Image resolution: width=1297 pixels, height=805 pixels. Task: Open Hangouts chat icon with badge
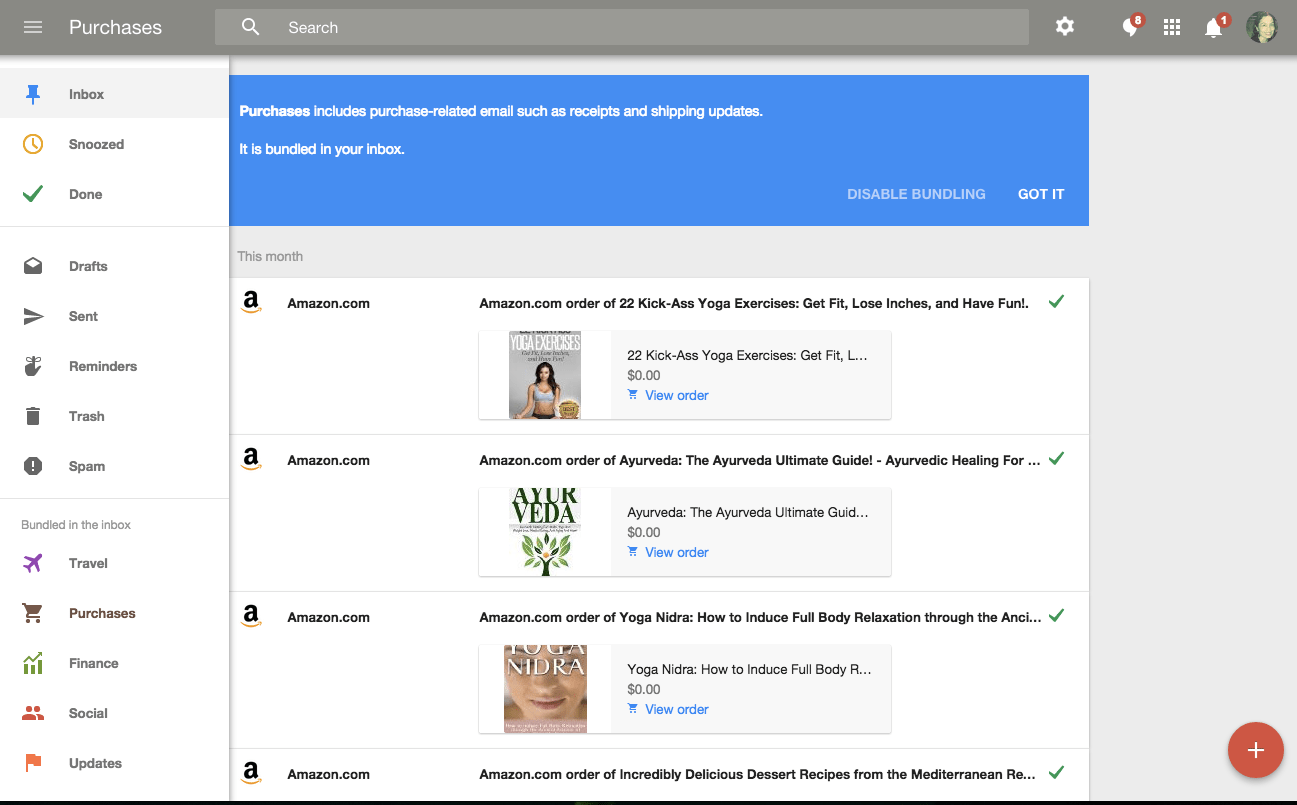point(1131,26)
